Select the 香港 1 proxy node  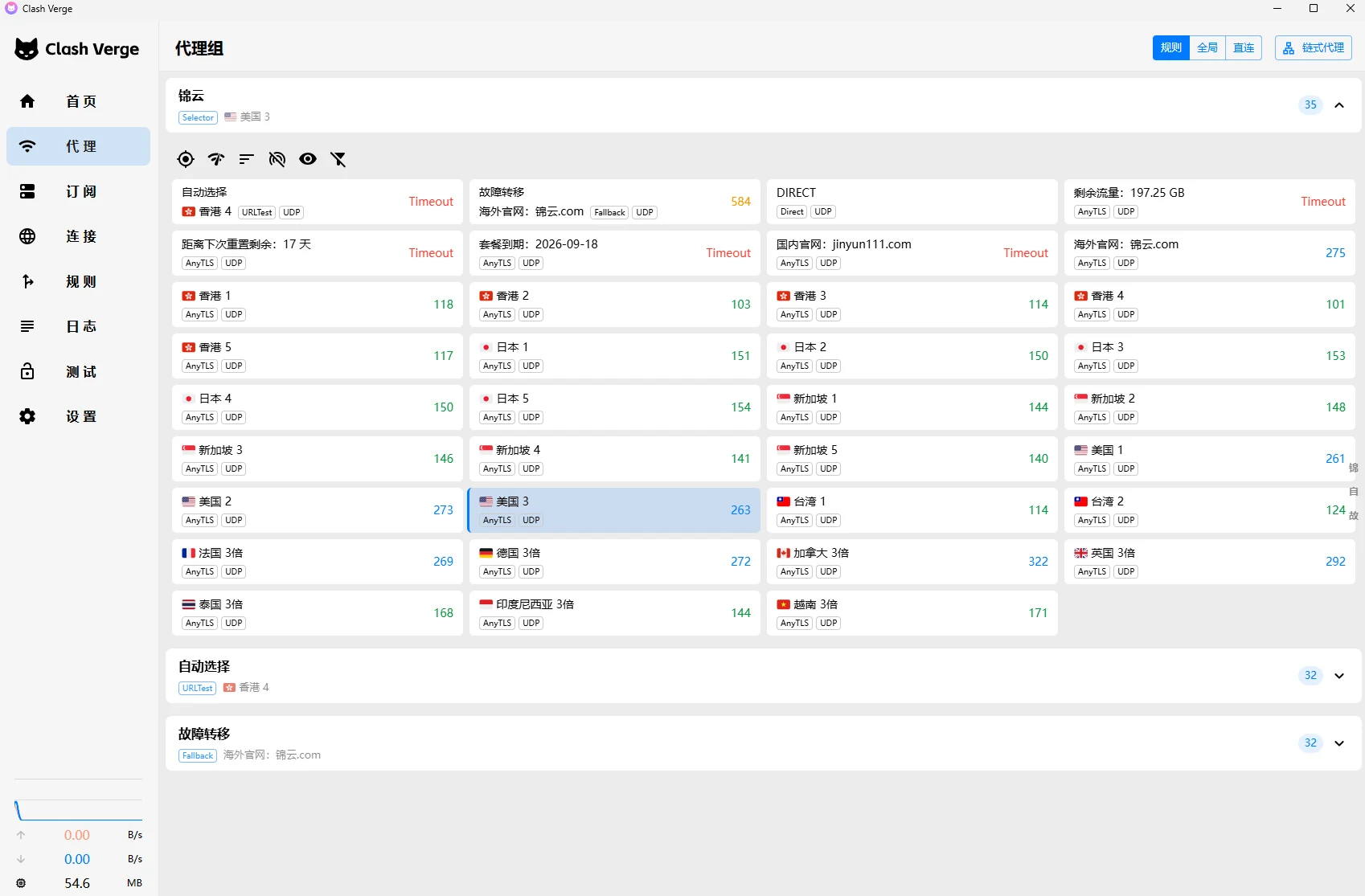318,305
